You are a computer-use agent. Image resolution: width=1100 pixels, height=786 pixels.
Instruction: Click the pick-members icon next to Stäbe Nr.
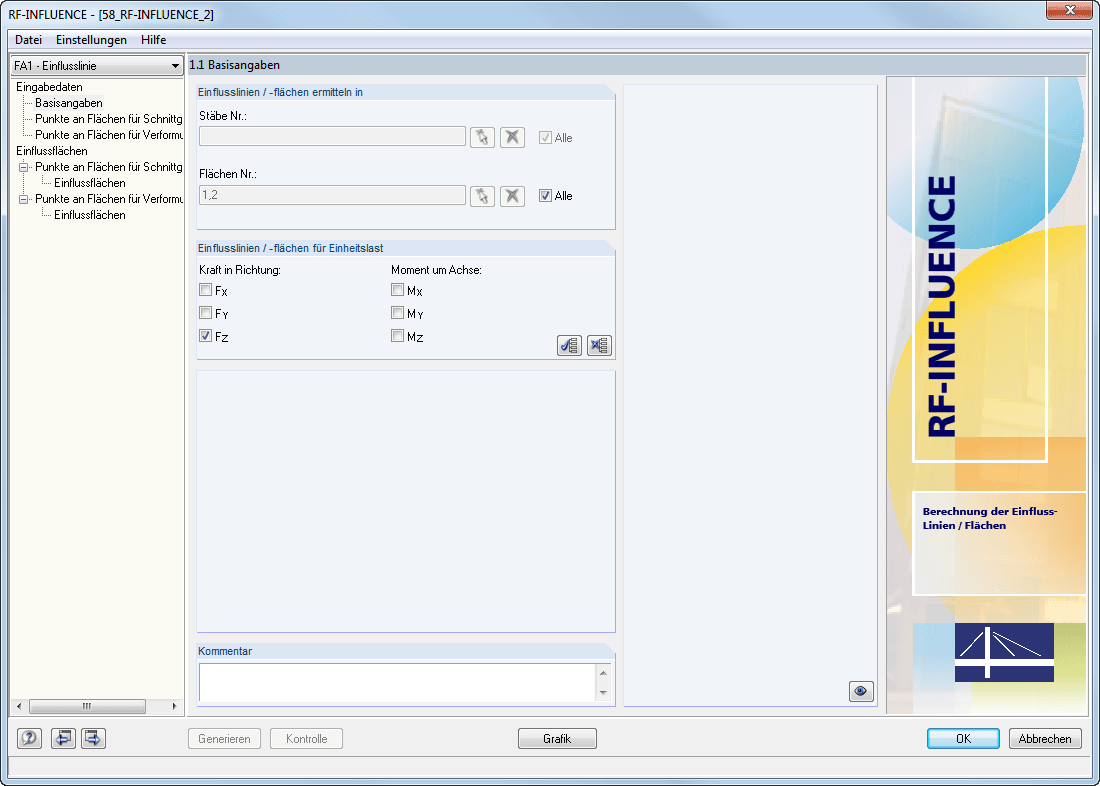pyautogui.click(x=483, y=138)
